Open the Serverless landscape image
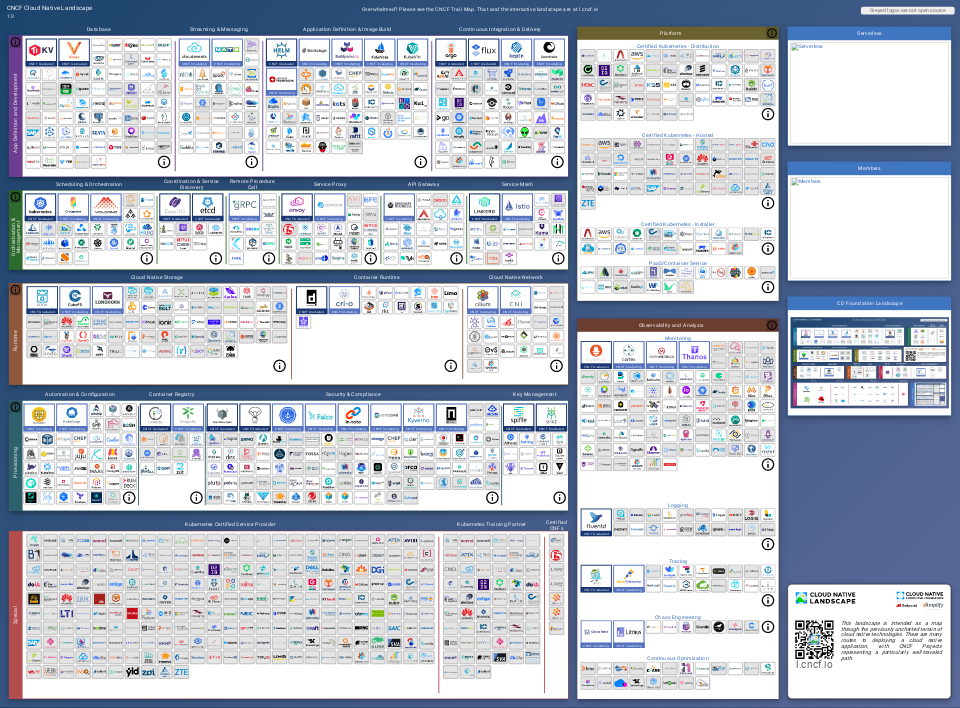 click(869, 92)
